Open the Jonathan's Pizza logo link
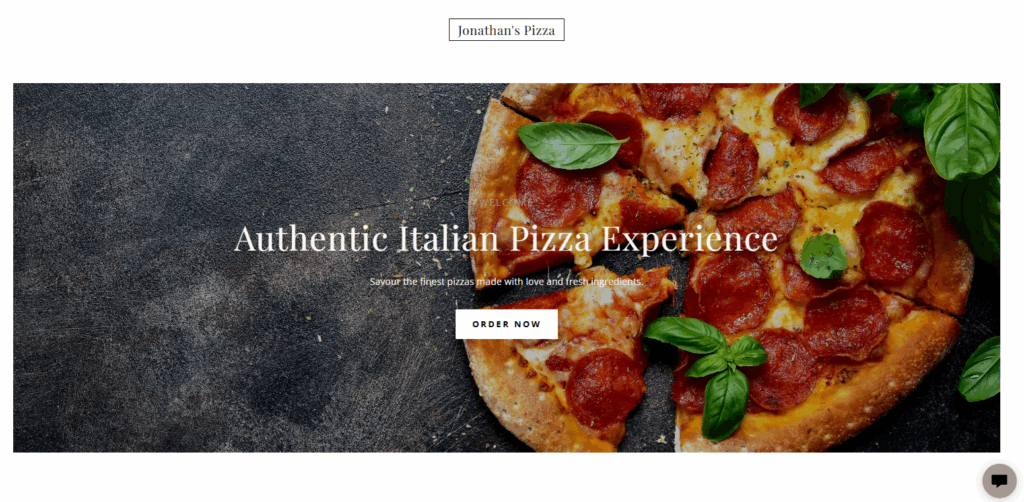This screenshot has width=1024, height=502. [x=506, y=30]
